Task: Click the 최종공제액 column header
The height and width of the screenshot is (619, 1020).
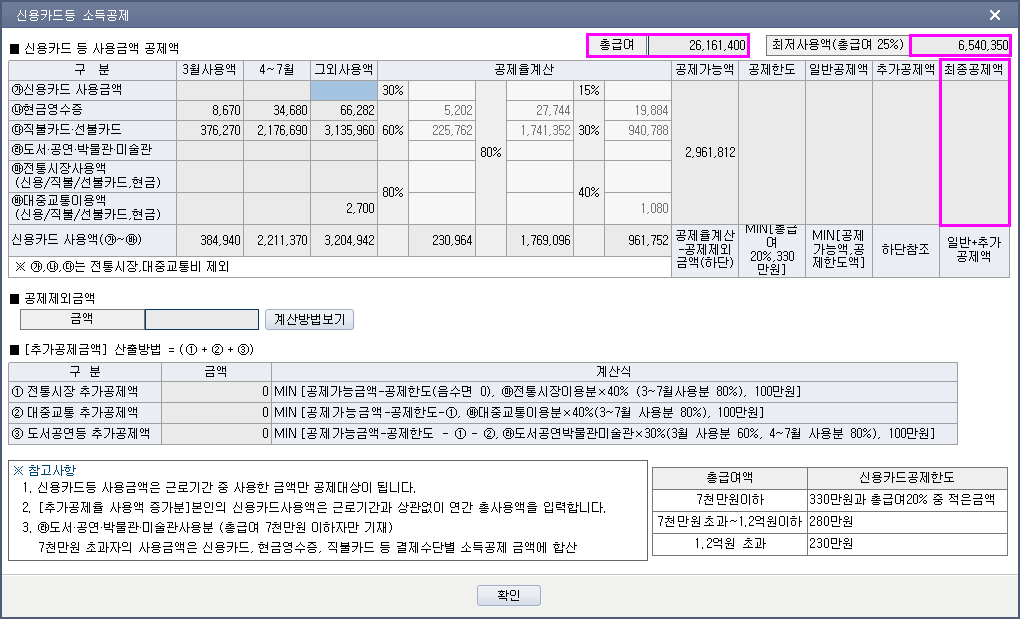Action: click(974, 70)
